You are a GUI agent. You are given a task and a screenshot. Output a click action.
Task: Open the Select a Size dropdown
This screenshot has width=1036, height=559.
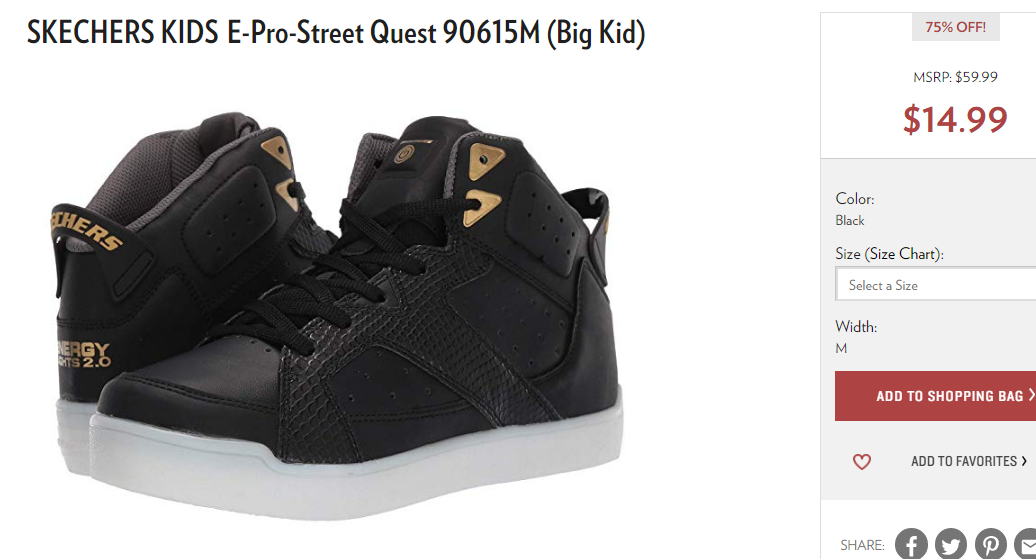tap(936, 284)
